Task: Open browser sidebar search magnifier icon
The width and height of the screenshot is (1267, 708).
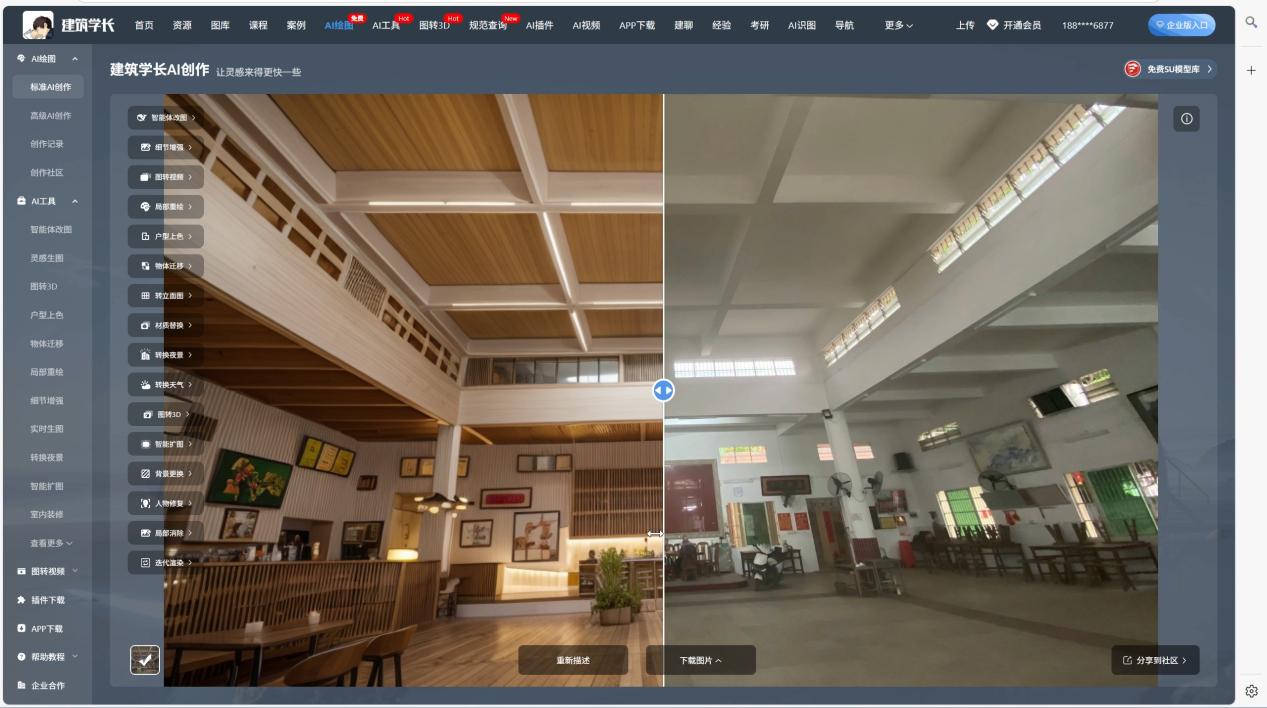Action: tap(1251, 22)
